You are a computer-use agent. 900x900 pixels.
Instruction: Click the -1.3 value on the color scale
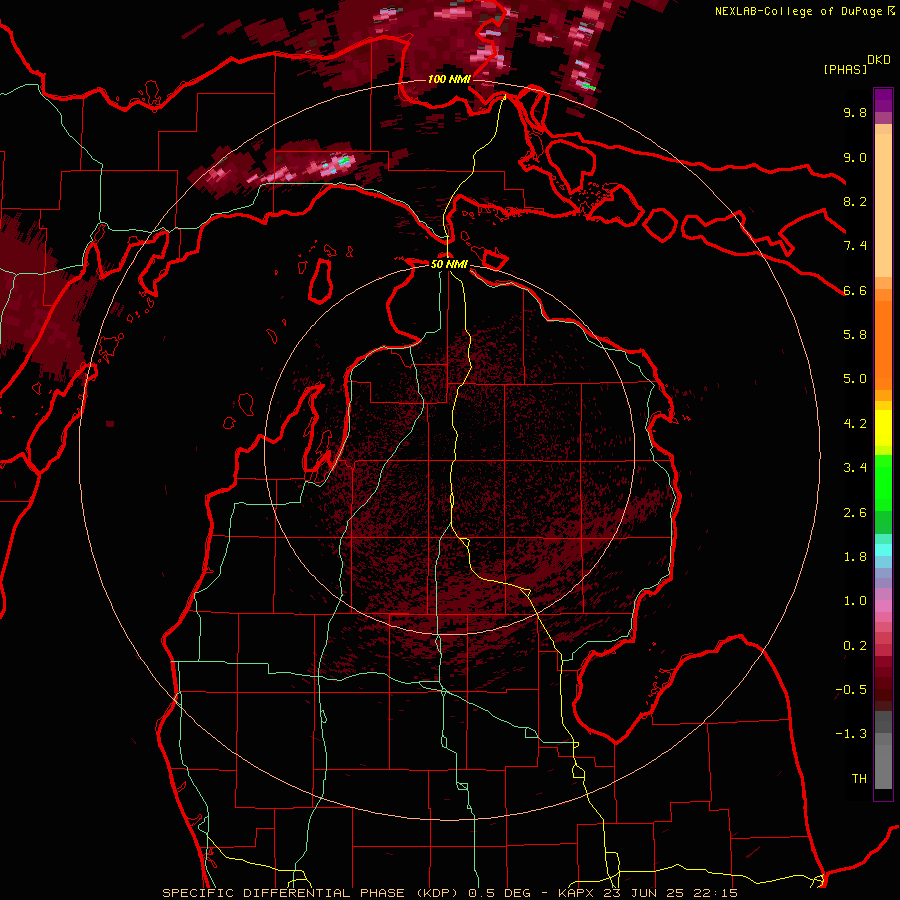pos(851,734)
